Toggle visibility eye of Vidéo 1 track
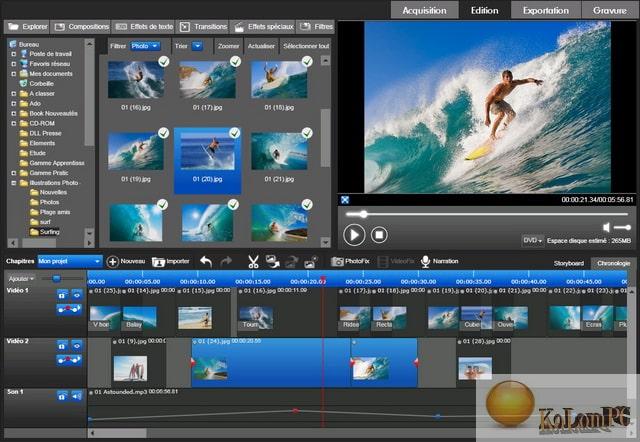Viewport: 640px width, 442px height. 77,295
